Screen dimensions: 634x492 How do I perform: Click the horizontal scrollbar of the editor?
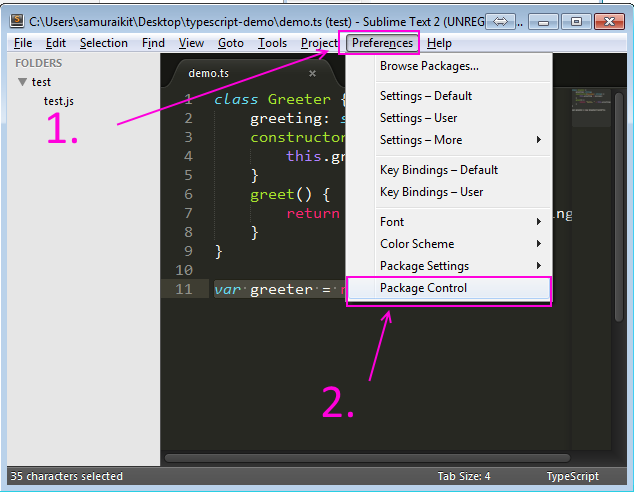click(367, 458)
